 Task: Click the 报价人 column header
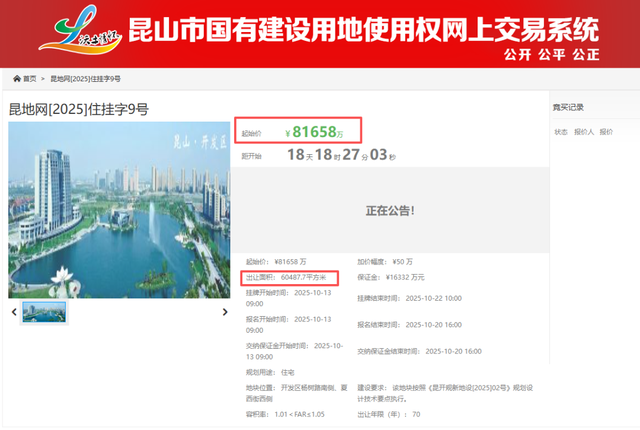click(x=583, y=132)
